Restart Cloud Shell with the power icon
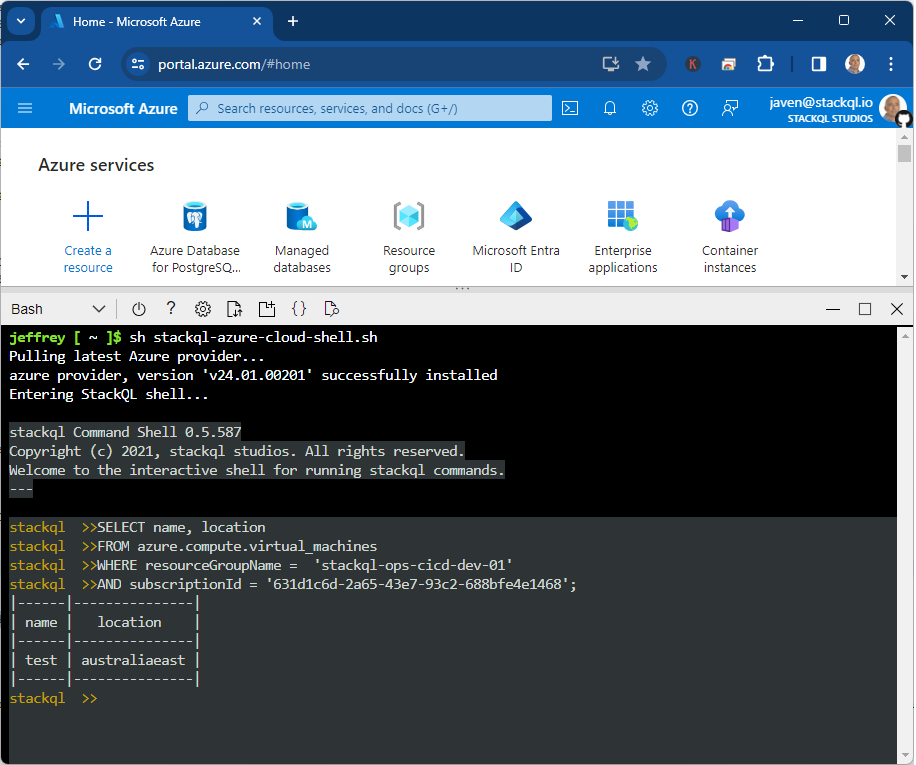The width and height of the screenshot is (916, 765). pyautogui.click(x=138, y=309)
